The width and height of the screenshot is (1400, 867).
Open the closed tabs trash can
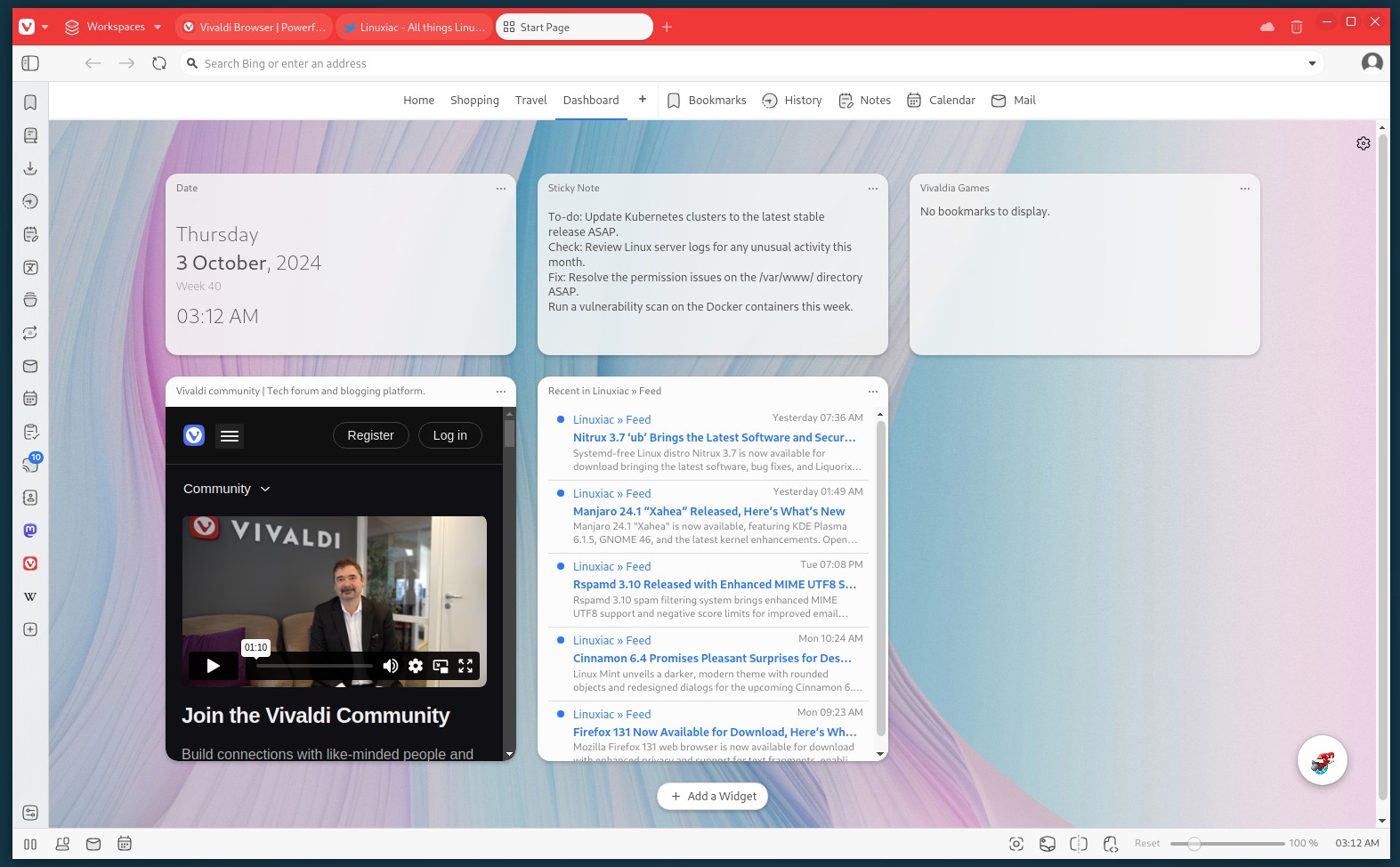point(1297,27)
